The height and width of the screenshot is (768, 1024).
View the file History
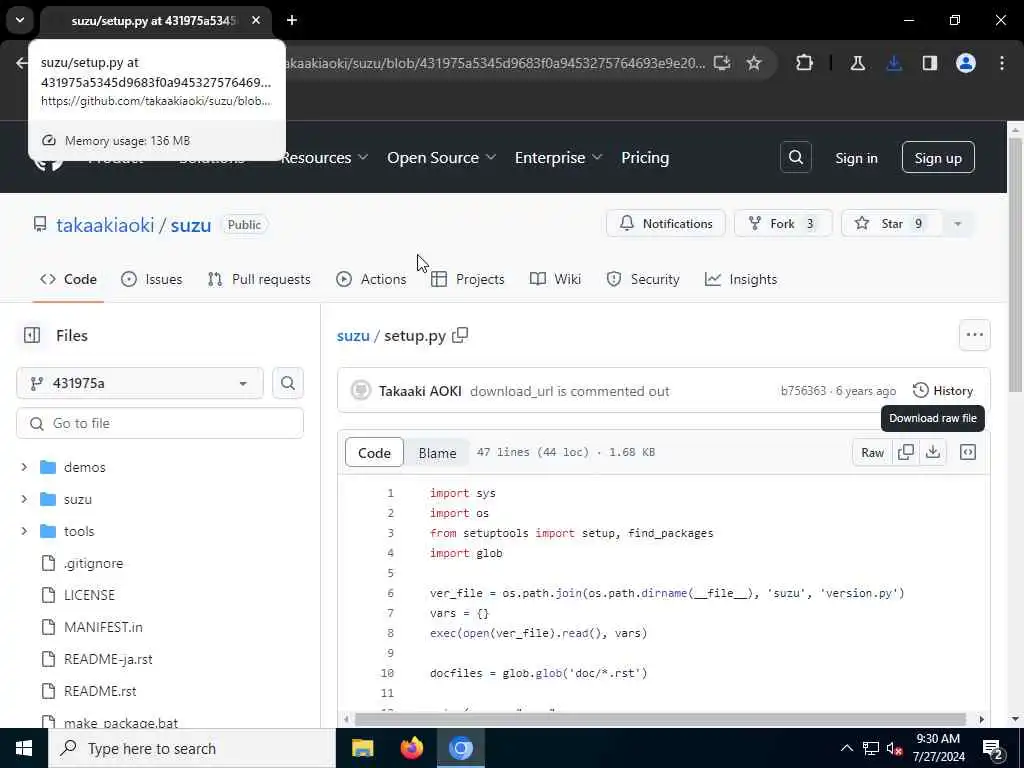coord(943,391)
